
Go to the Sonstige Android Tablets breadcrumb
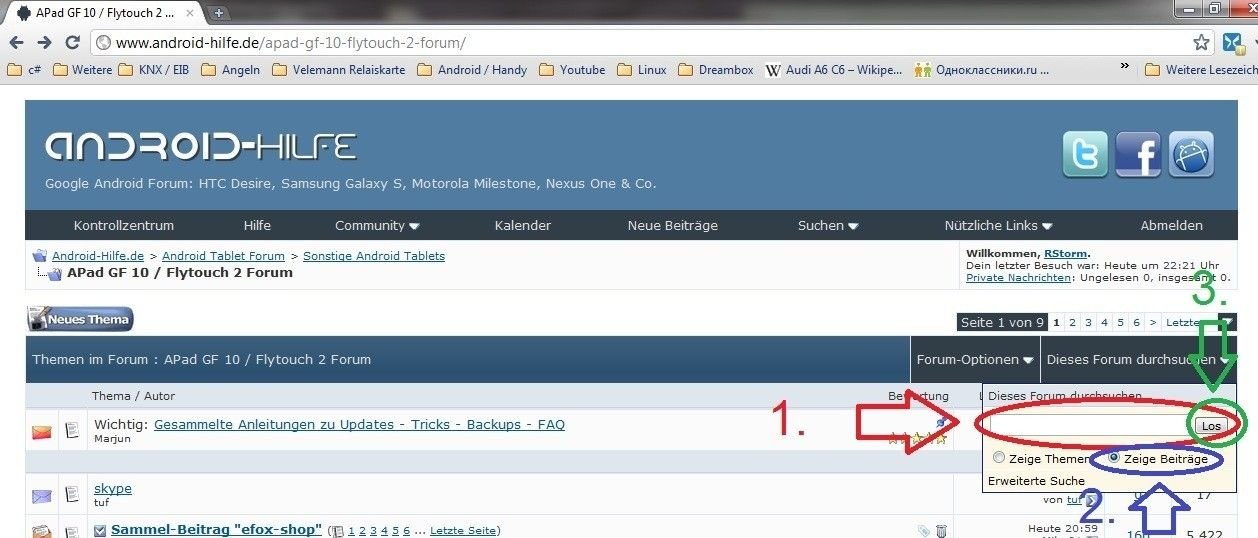click(x=374, y=256)
